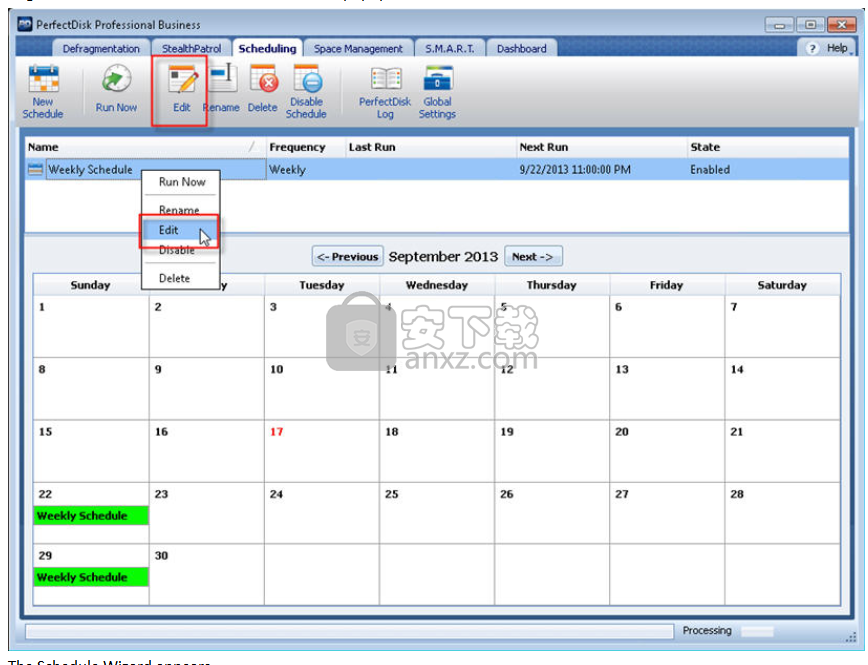Viewport: 868px width, 665px height.
Task: Click the New Schedule toolbar icon
Action: point(43,78)
